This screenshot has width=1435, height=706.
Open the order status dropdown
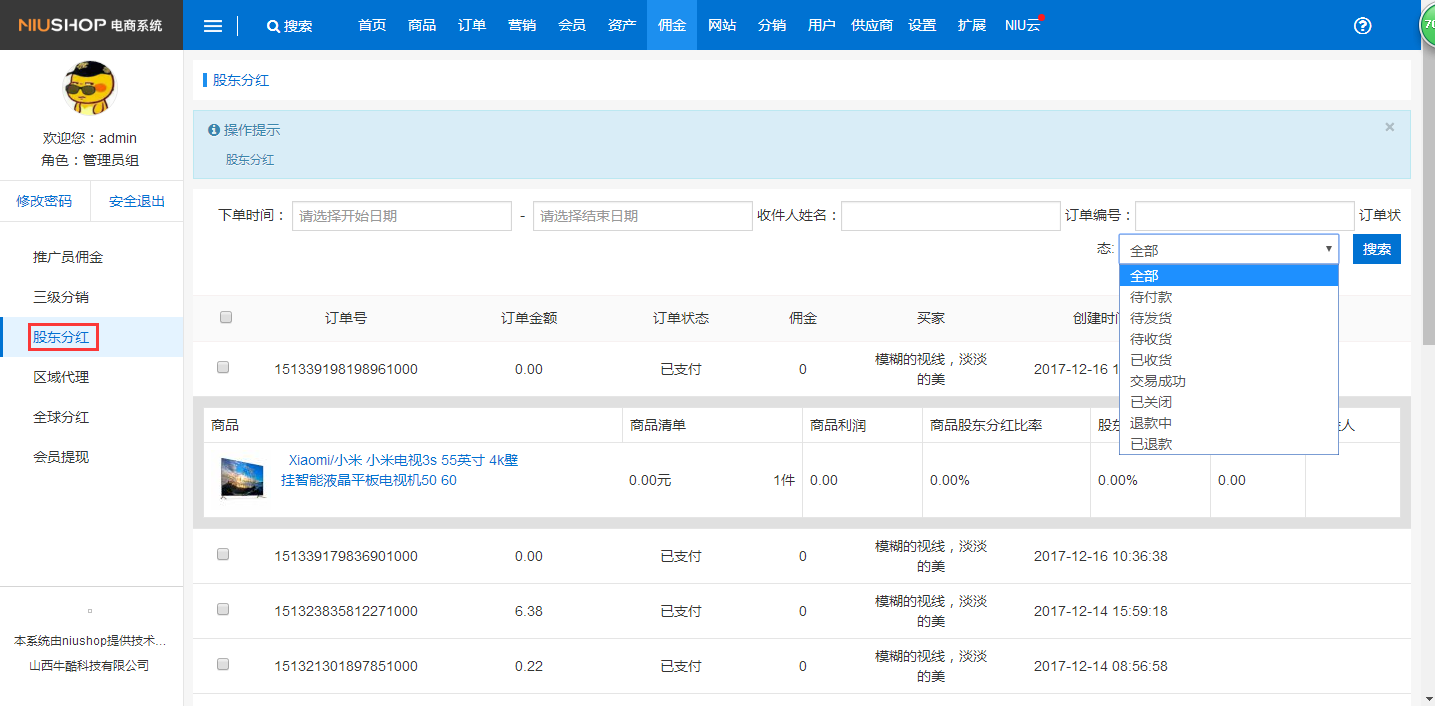1229,250
